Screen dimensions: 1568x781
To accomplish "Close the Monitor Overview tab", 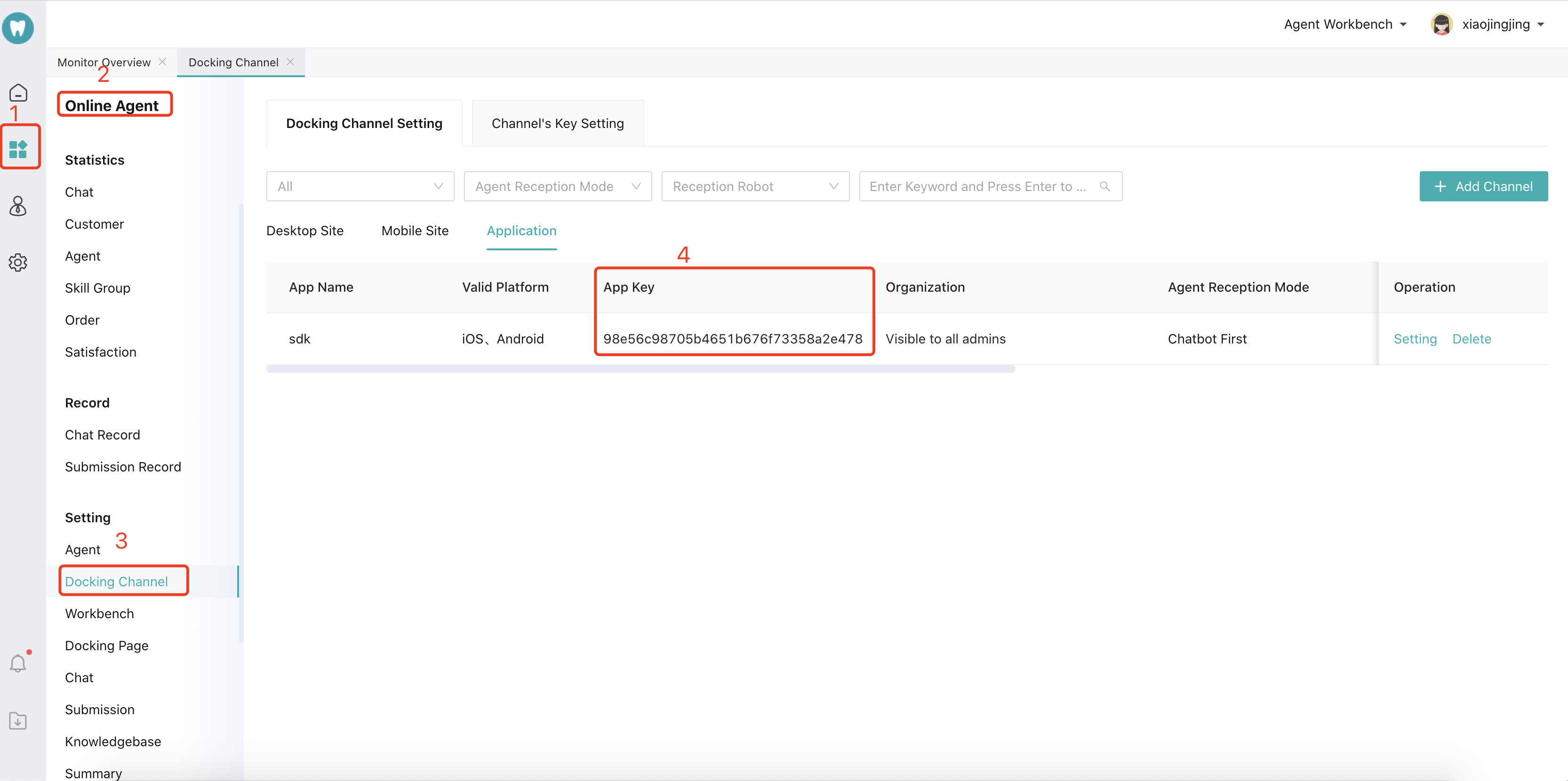I will tap(162, 62).
